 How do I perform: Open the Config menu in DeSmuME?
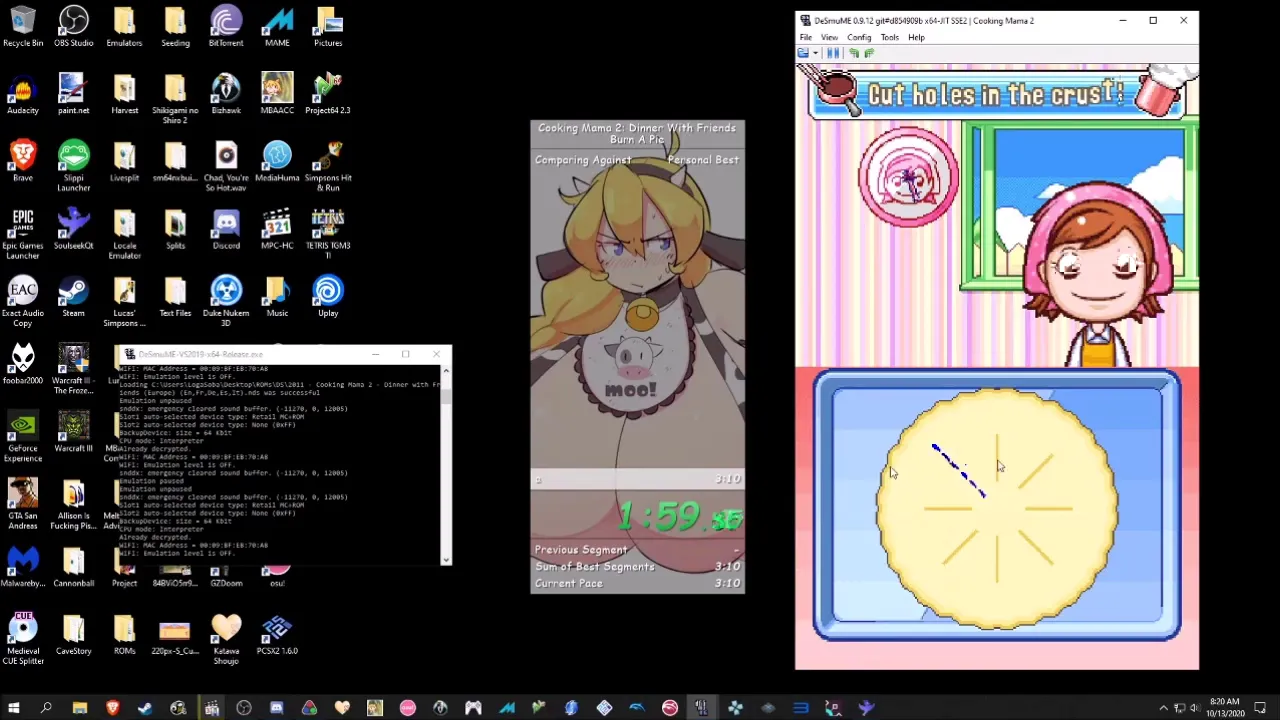[x=859, y=37]
